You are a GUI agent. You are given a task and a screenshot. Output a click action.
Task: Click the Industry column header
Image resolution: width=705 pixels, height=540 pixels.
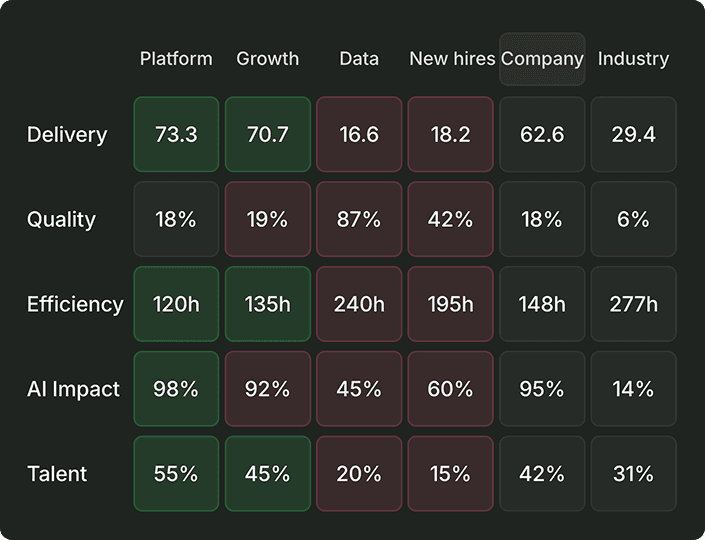point(633,59)
